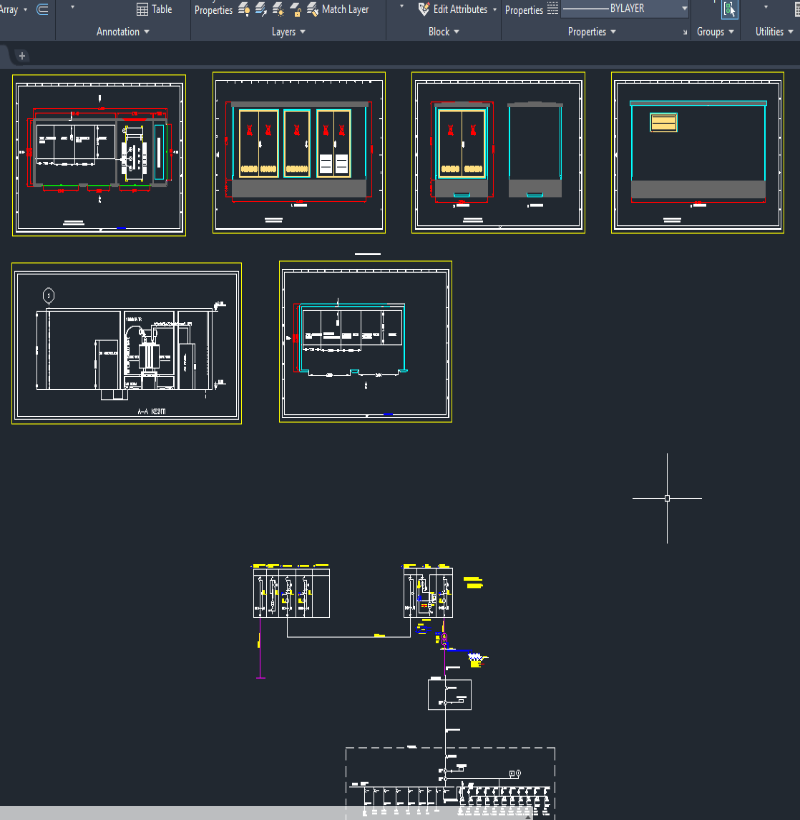Expand the Block panel
Image resolution: width=800 pixels, height=820 pixels.
pyautogui.click(x=444, y=32)
